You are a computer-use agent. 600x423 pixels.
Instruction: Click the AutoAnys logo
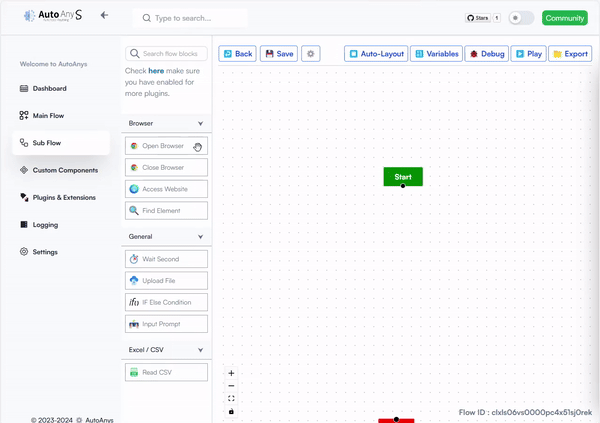[x=53, y=15]
